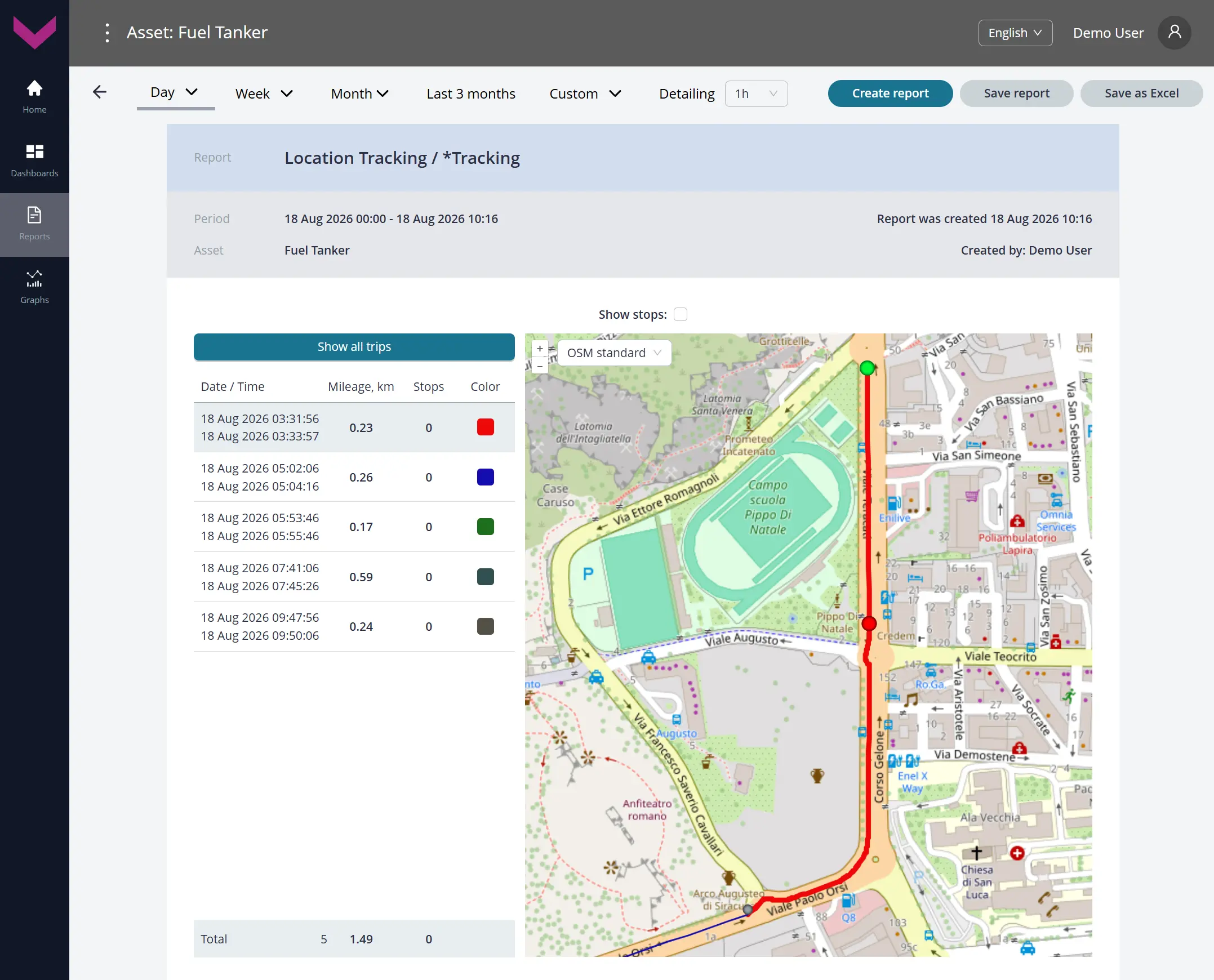Viewport: 1214px width, 980px height.
Task: Click total mileage 1.49
Action: tap(361, 939)
